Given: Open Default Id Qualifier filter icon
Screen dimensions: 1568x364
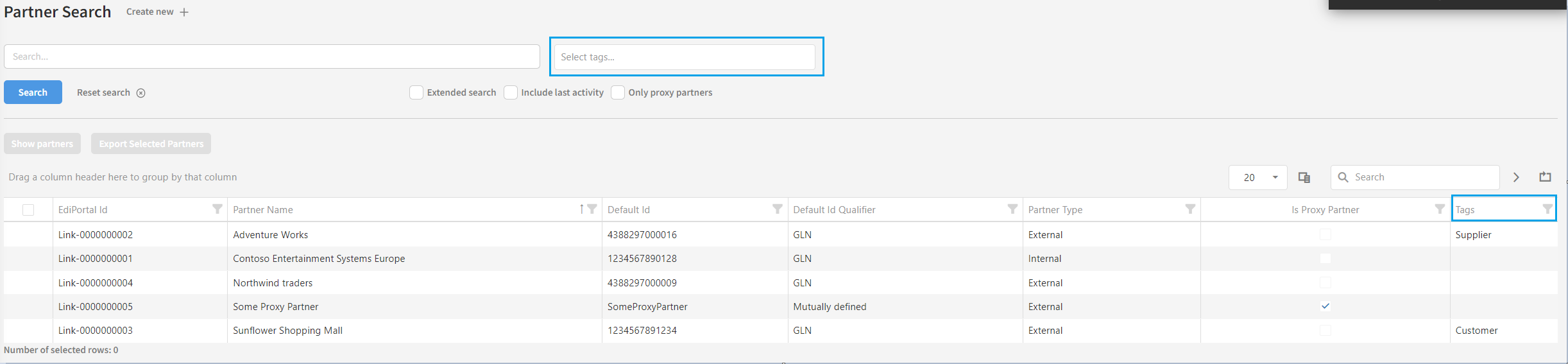Looking at the screenshot, I should click(x=1012, y=209).
